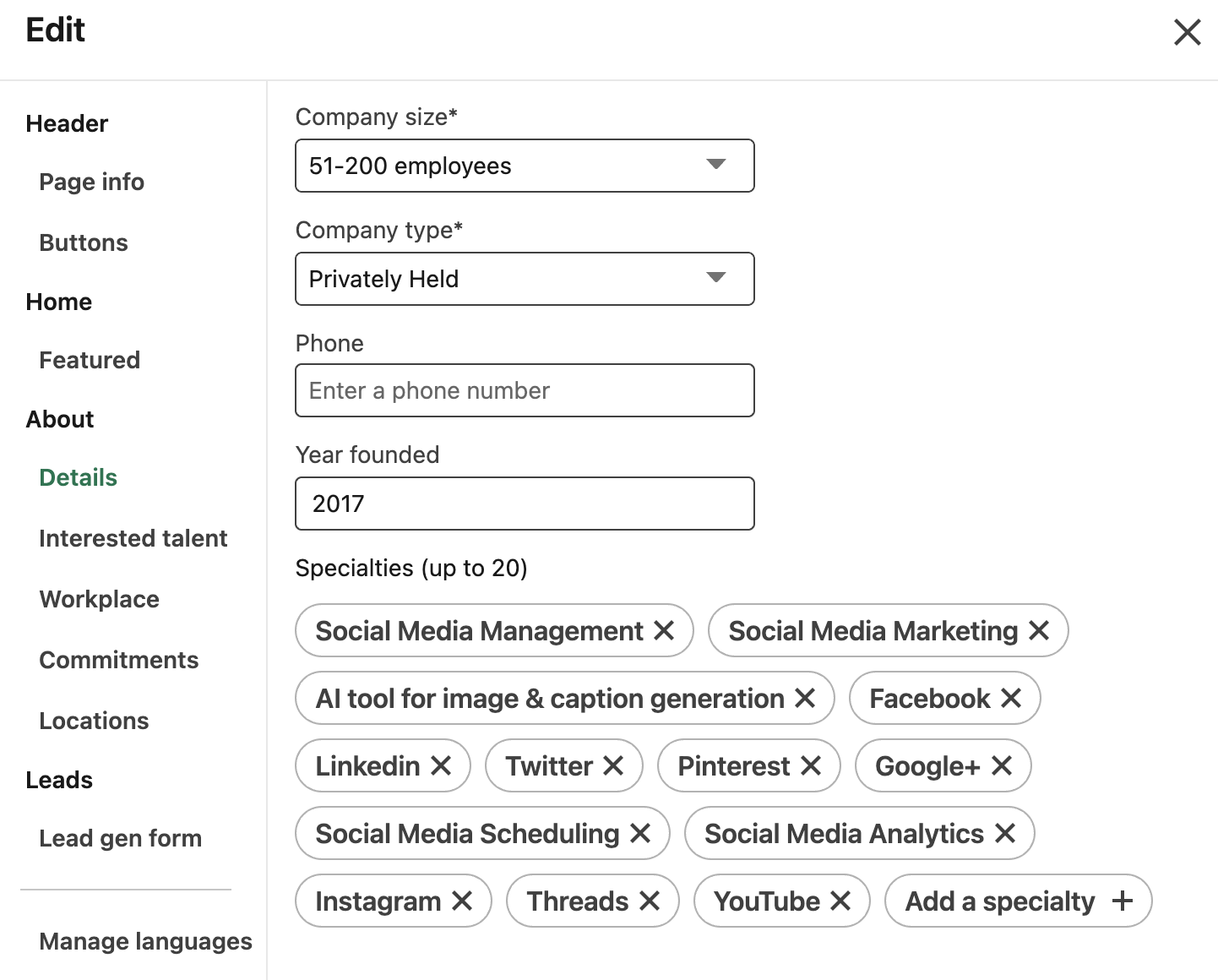Open the Featured section
This screenshot has width=1218, height=980.
90,360
